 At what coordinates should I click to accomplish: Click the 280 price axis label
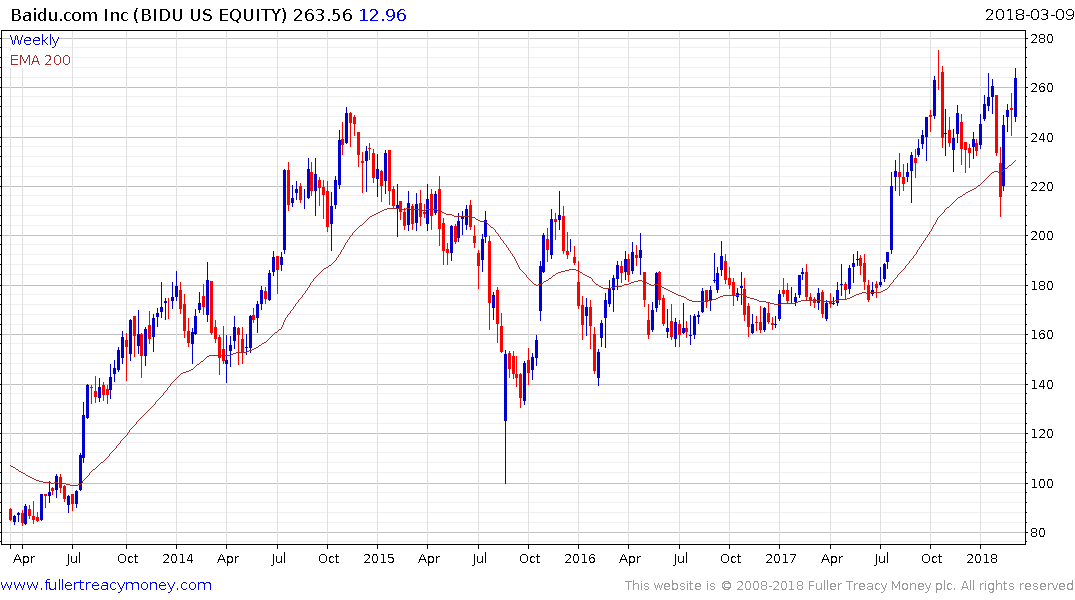[x=1043, y=39]
